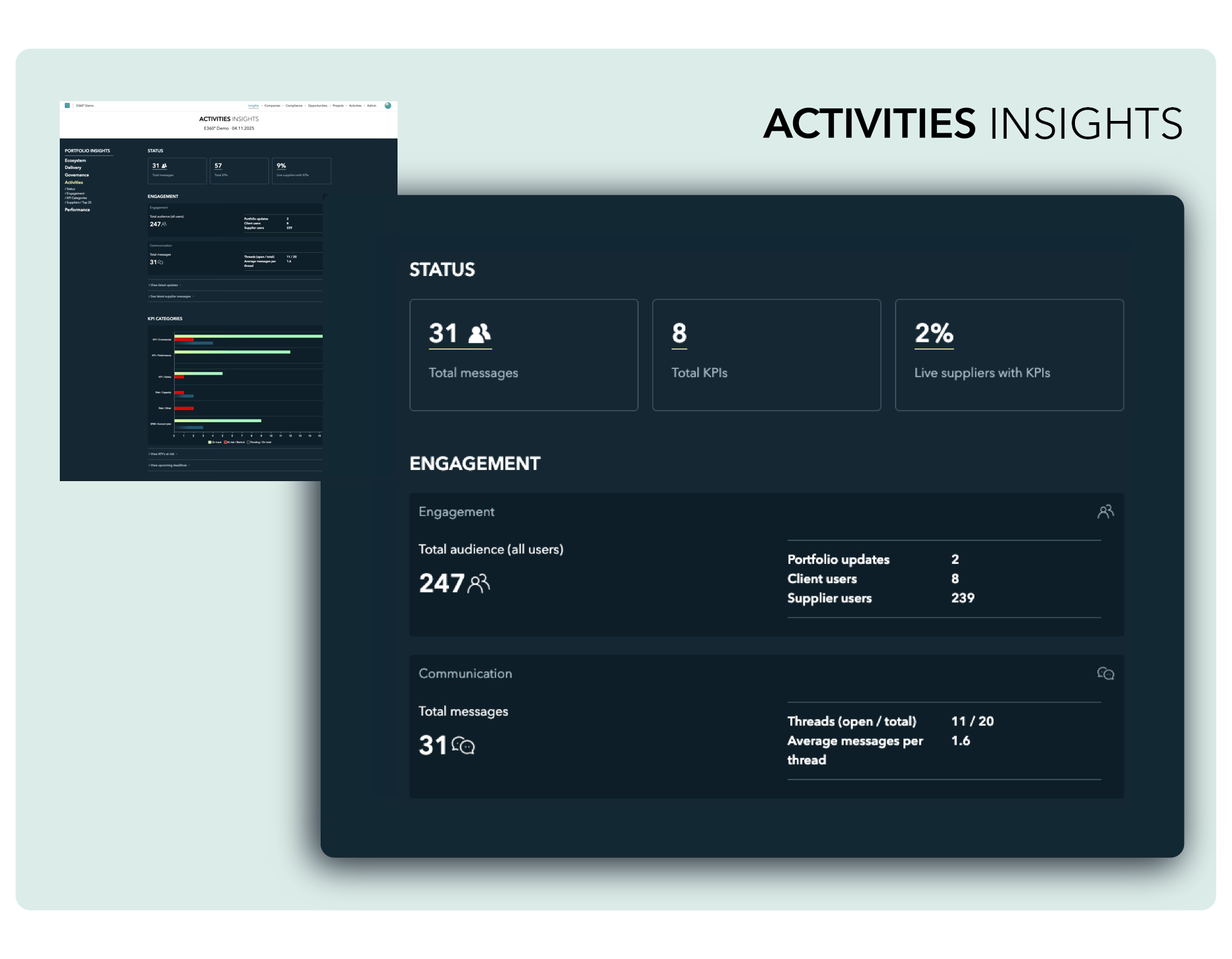Click enlarged 'Client users' row label
1232x959 pixels.
tap(822, 579)
